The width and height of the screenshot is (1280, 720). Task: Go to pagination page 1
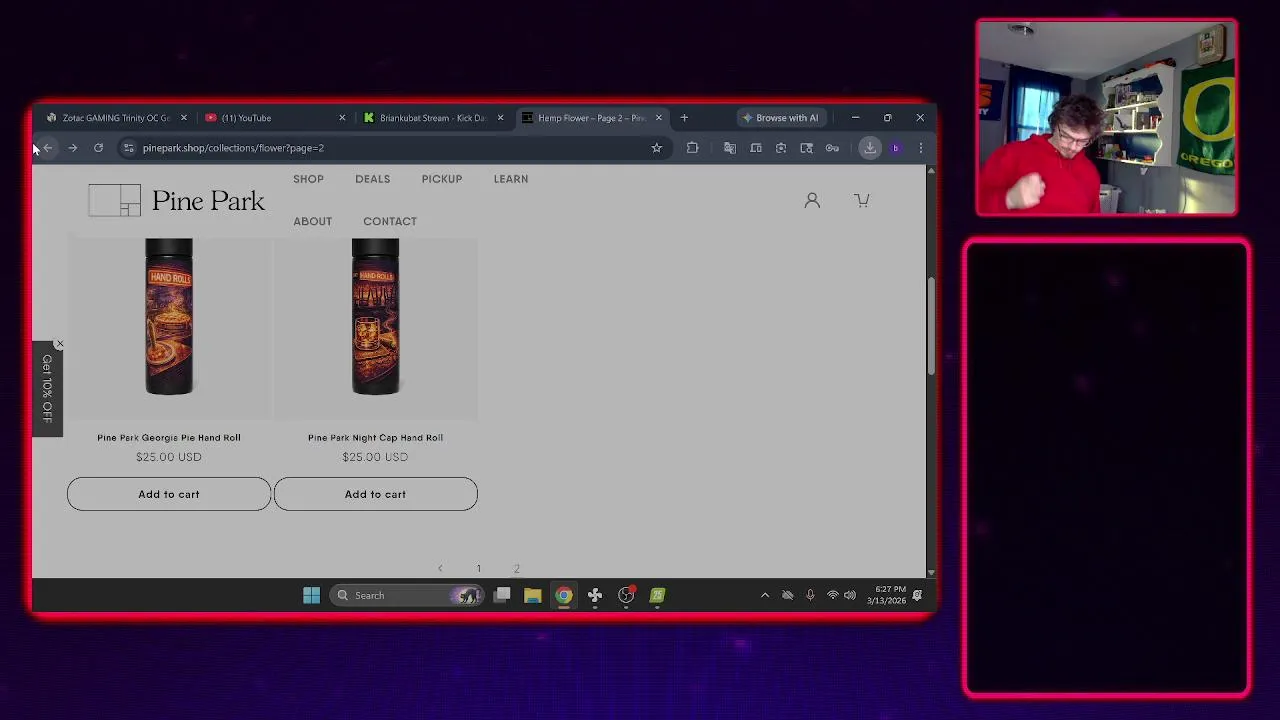click(x=478, y=568)
